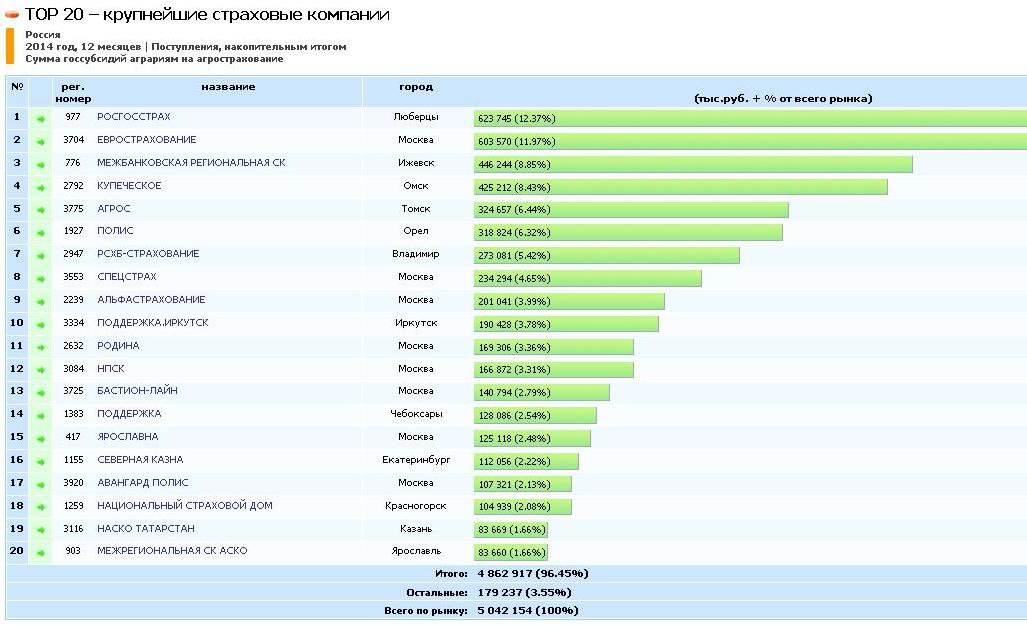Click the 'рег. номер' column header
The width and height of the screenshot is (1027, 629).
pos(73,93)
